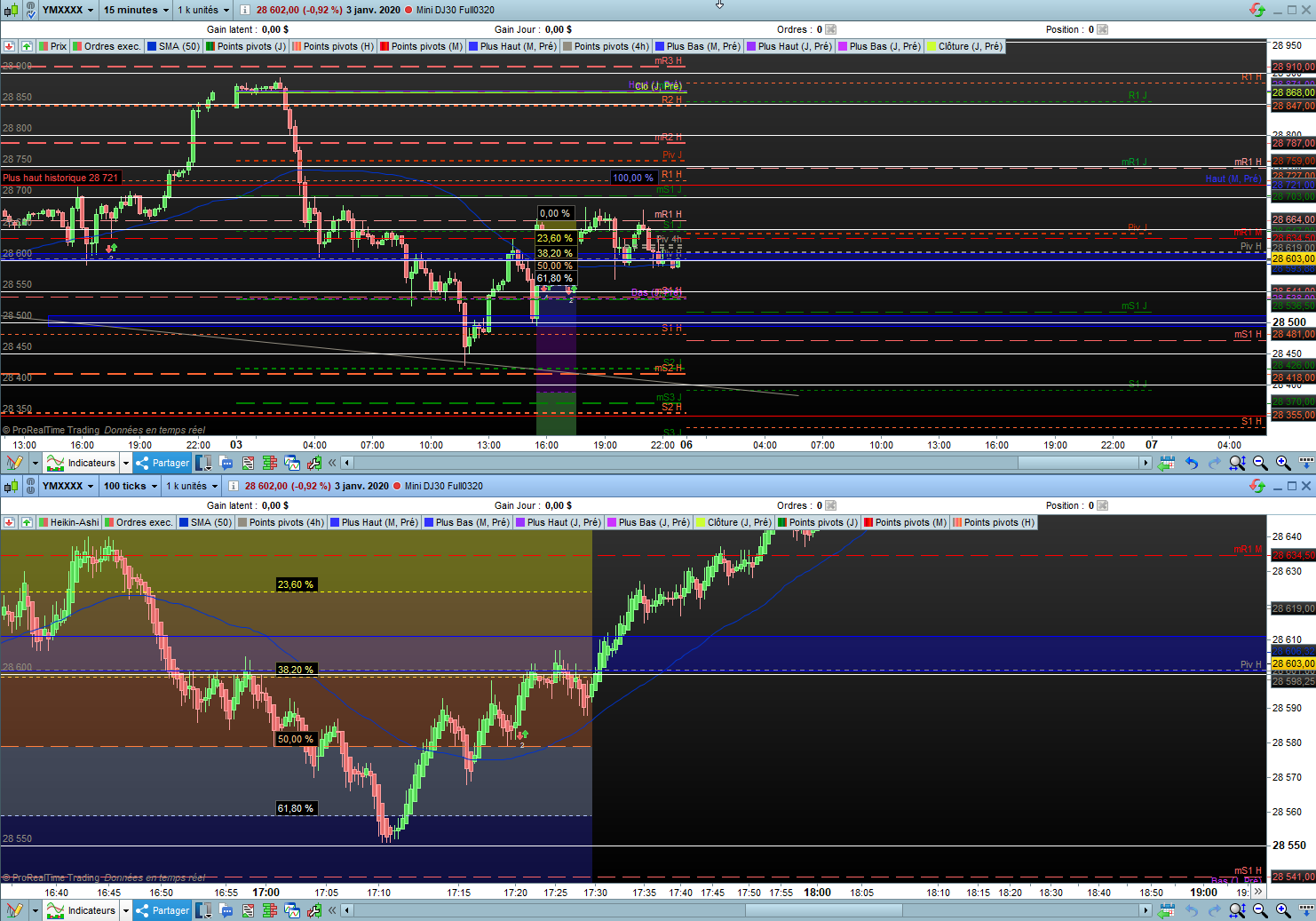Click Indicateurs button in bottom chart toolbar
Screen dimensions: 1316x921
click(x=82, y=910)
